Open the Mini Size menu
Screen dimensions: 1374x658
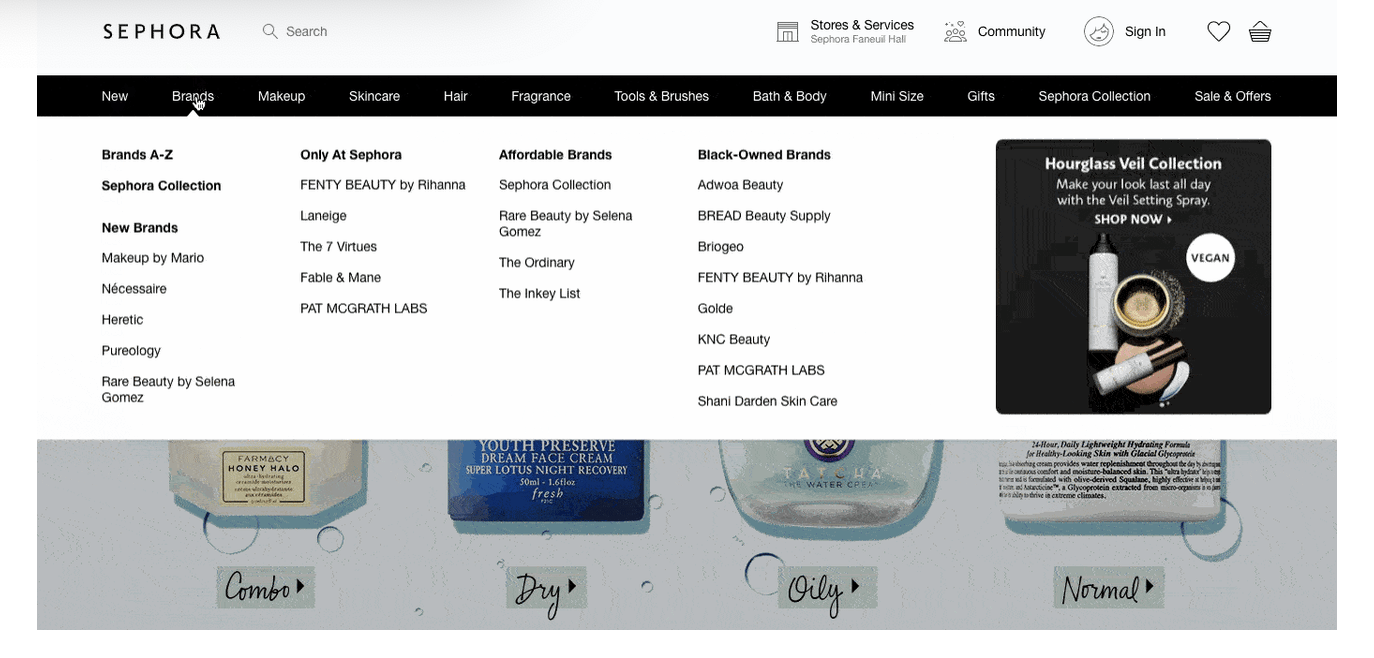[x=897, y=96]
